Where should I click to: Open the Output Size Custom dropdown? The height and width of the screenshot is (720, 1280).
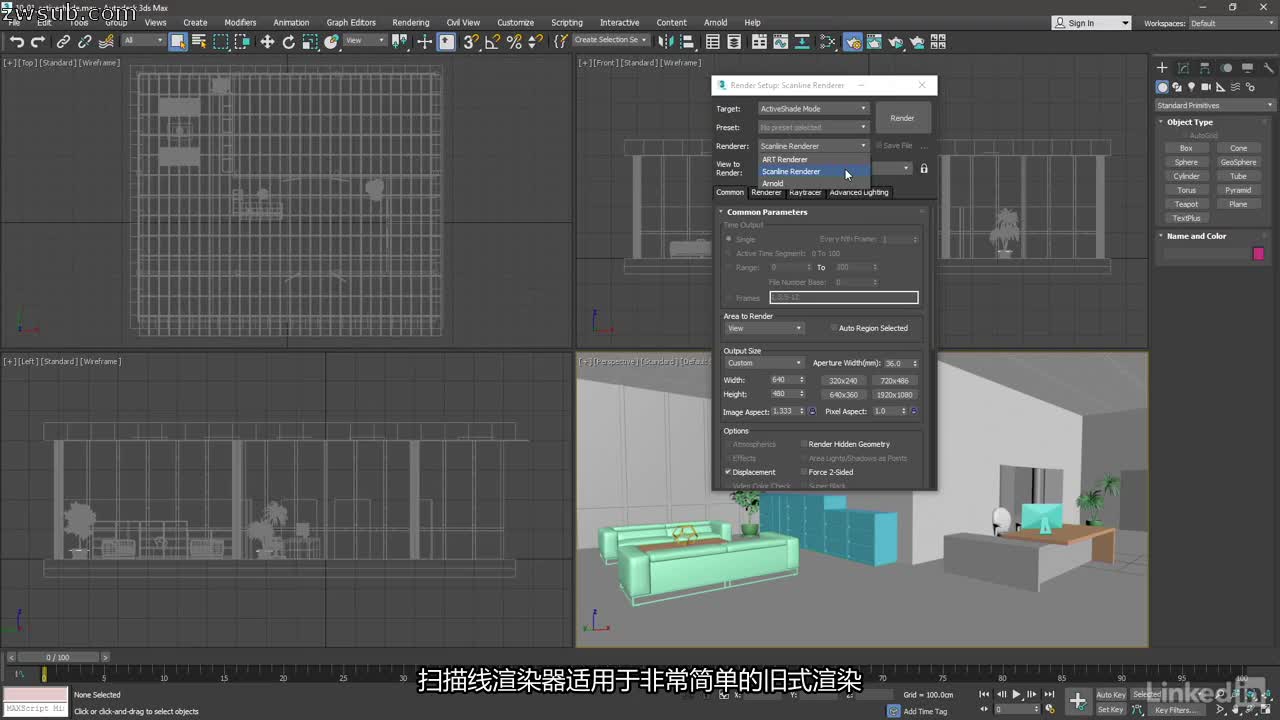click(764, 363)
